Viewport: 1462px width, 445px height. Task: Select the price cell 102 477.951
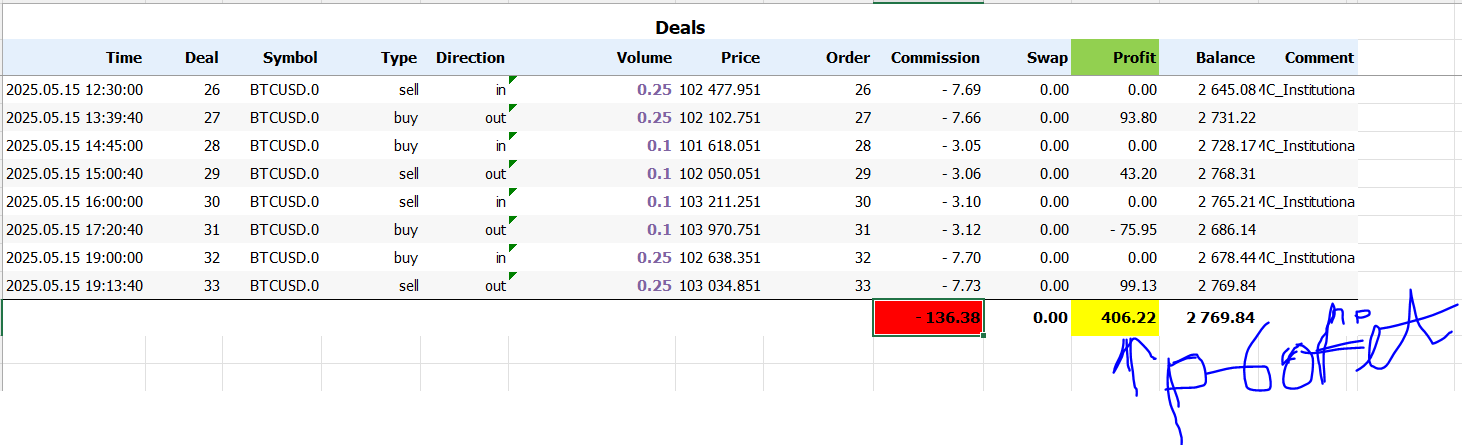[x=719, y=90]
